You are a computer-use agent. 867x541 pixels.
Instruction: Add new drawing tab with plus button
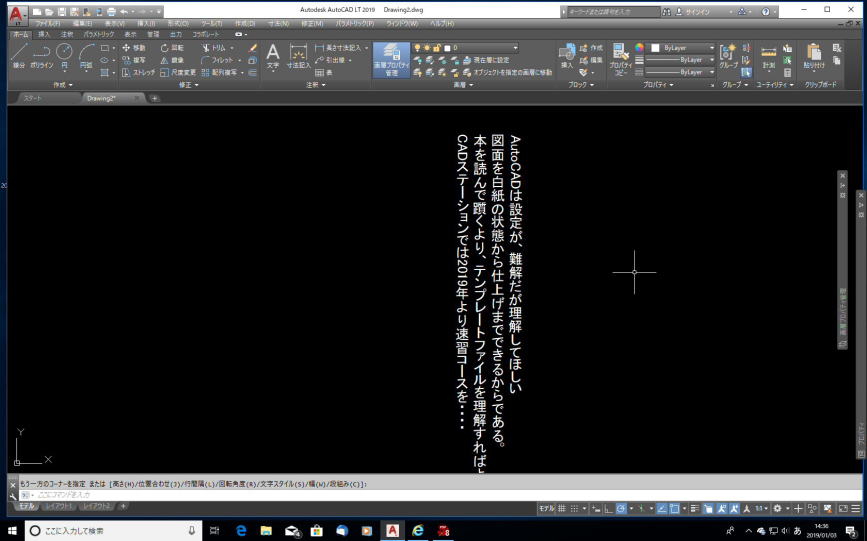[x=154, y=98]
